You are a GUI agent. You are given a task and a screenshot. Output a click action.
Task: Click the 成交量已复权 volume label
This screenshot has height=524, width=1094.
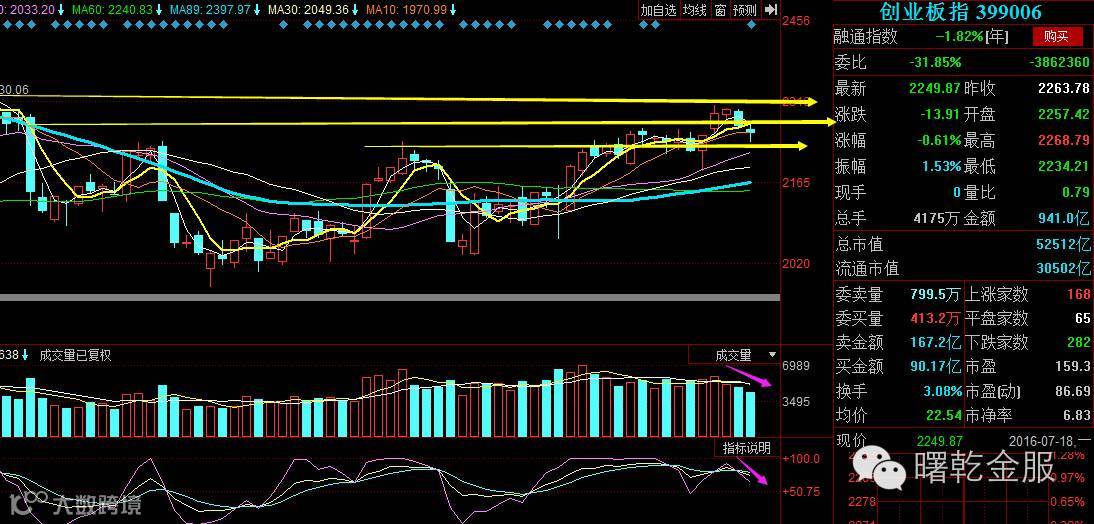click(75, 355)
